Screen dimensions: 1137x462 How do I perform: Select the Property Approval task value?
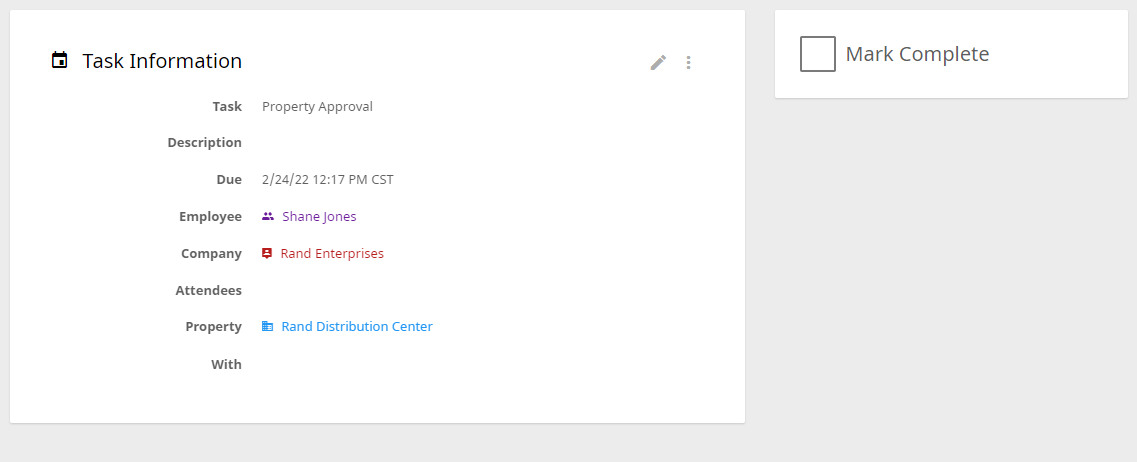(318, 107)
